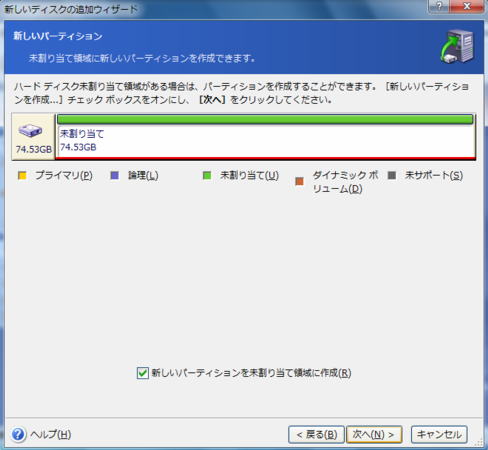Open the ヘルプ(H) link
Image resolution: width=488 pixels, height=450 pixels.
[51, 434]
